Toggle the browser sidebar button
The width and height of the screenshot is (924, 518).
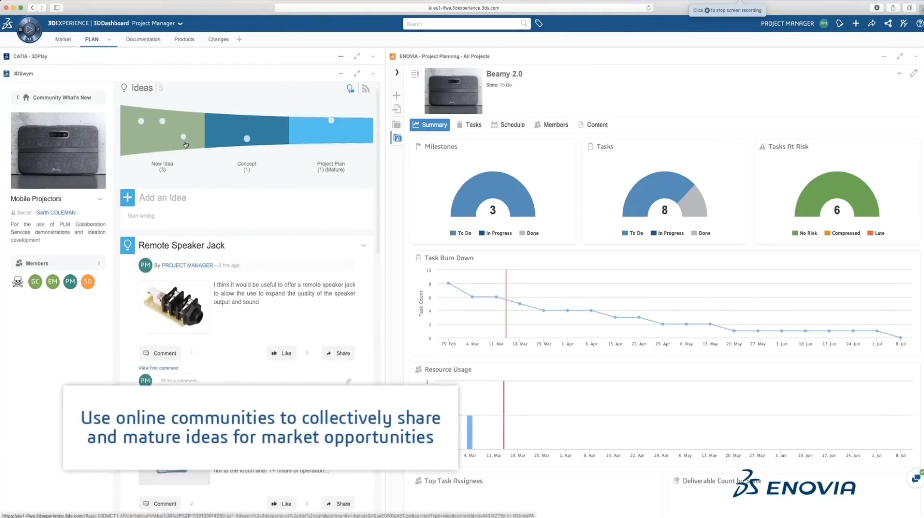(x=57, y=8)
